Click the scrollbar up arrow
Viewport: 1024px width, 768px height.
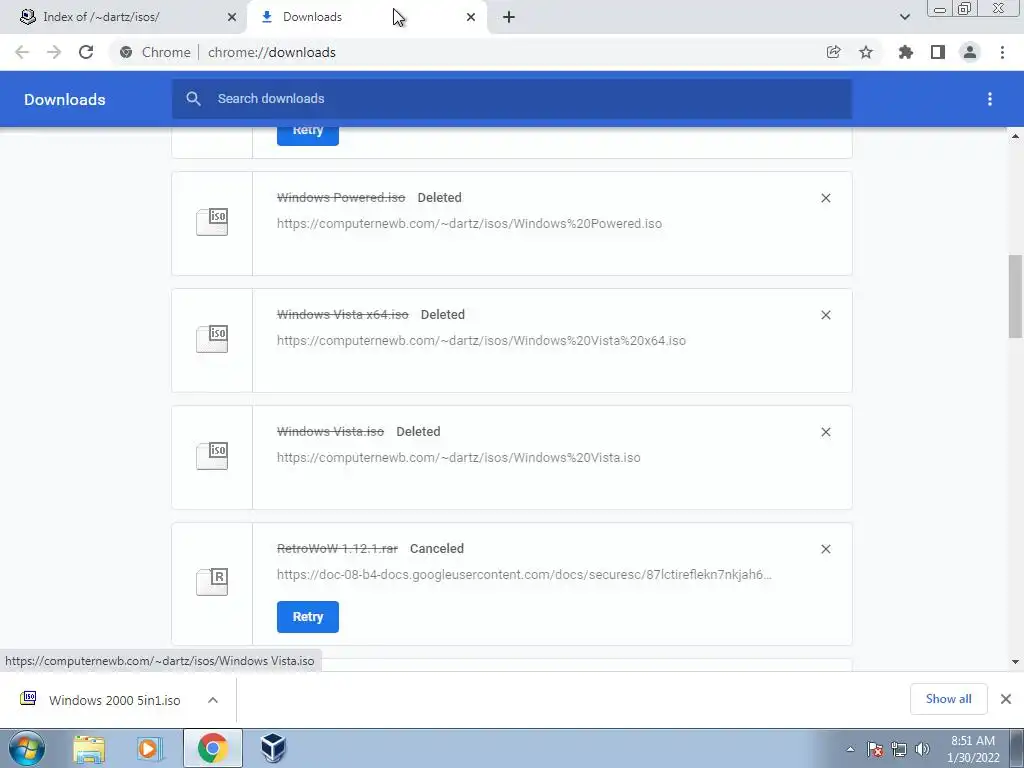[x=1015, y=136]
